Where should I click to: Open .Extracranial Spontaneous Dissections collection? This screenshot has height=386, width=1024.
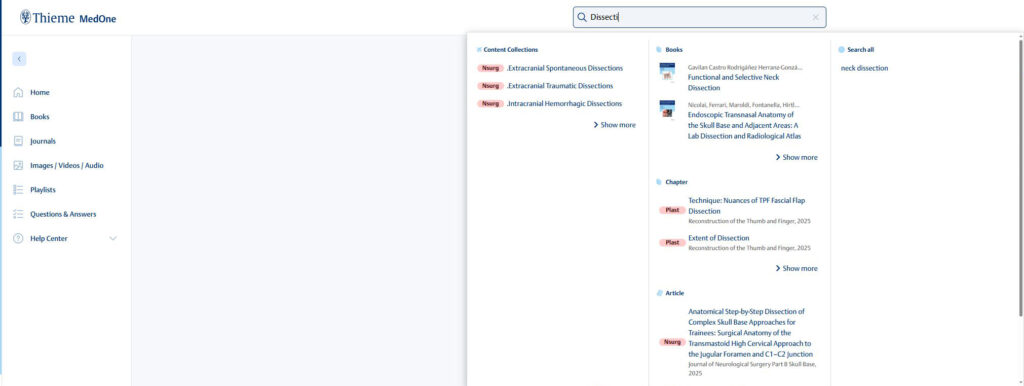point(564,68)
